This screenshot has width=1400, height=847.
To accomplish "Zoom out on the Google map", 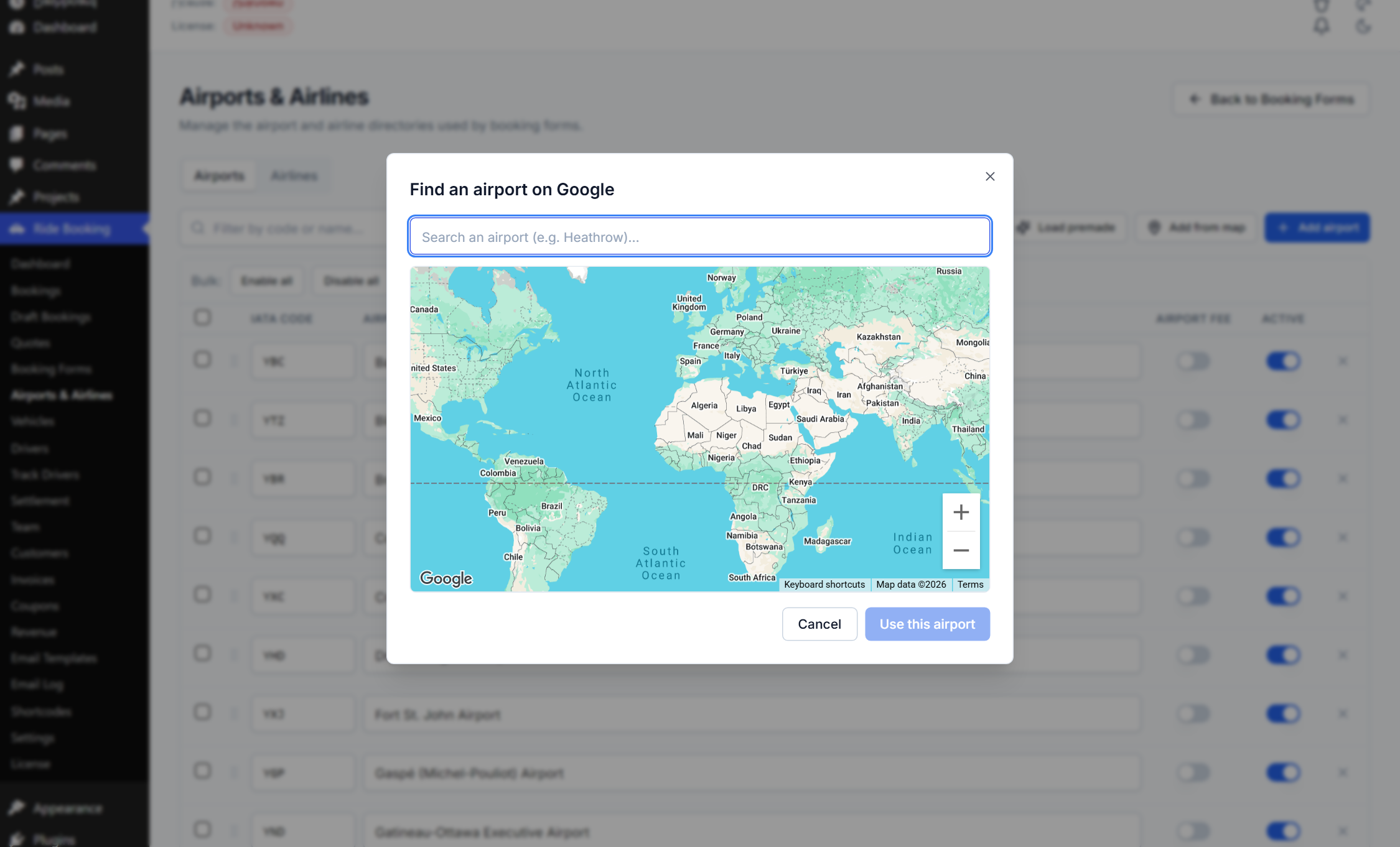I will pos(961,550).
